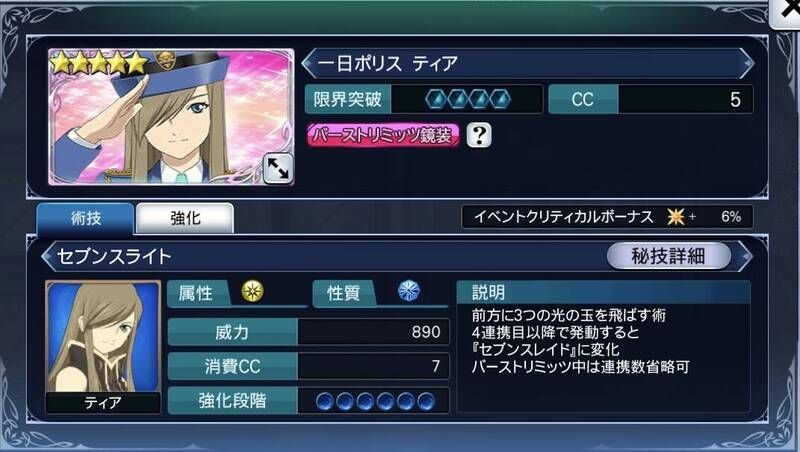Open 秘技詳細 button
This screenshot has height=452, width=800.
668,256
